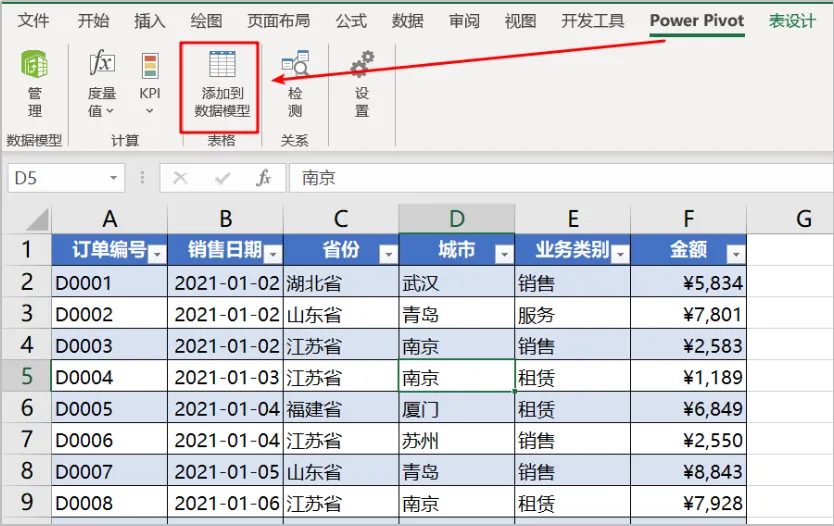
Task: Select column A header
Action: point(110,219)
